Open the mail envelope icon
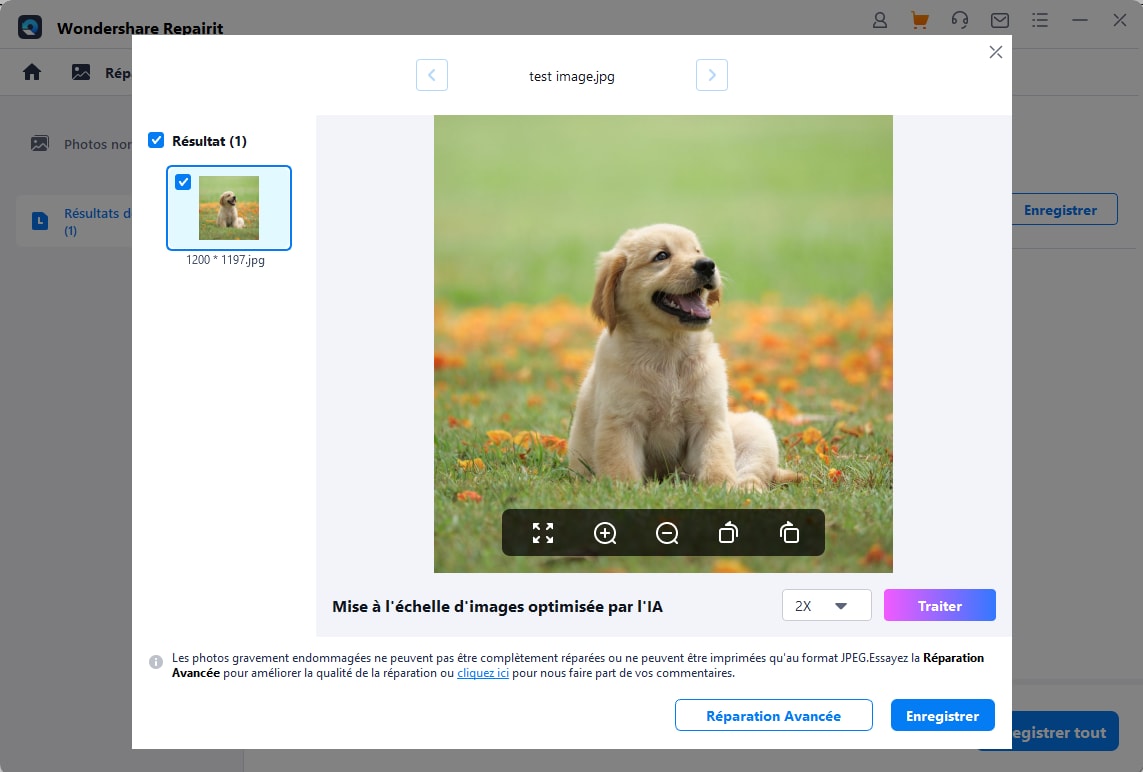This screenshot has height=772, width=1143. [x=999, y=20]
